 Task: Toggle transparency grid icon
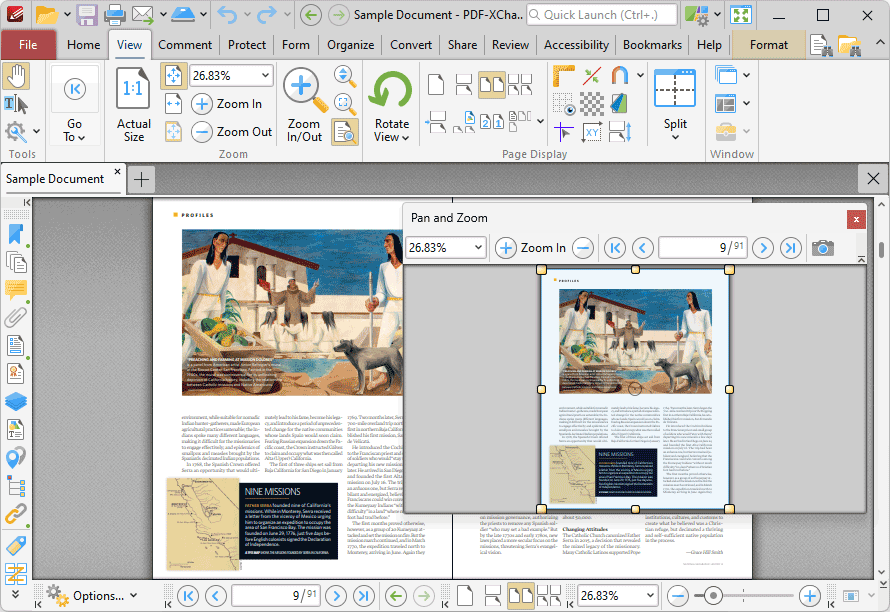(x=592, y=104)
